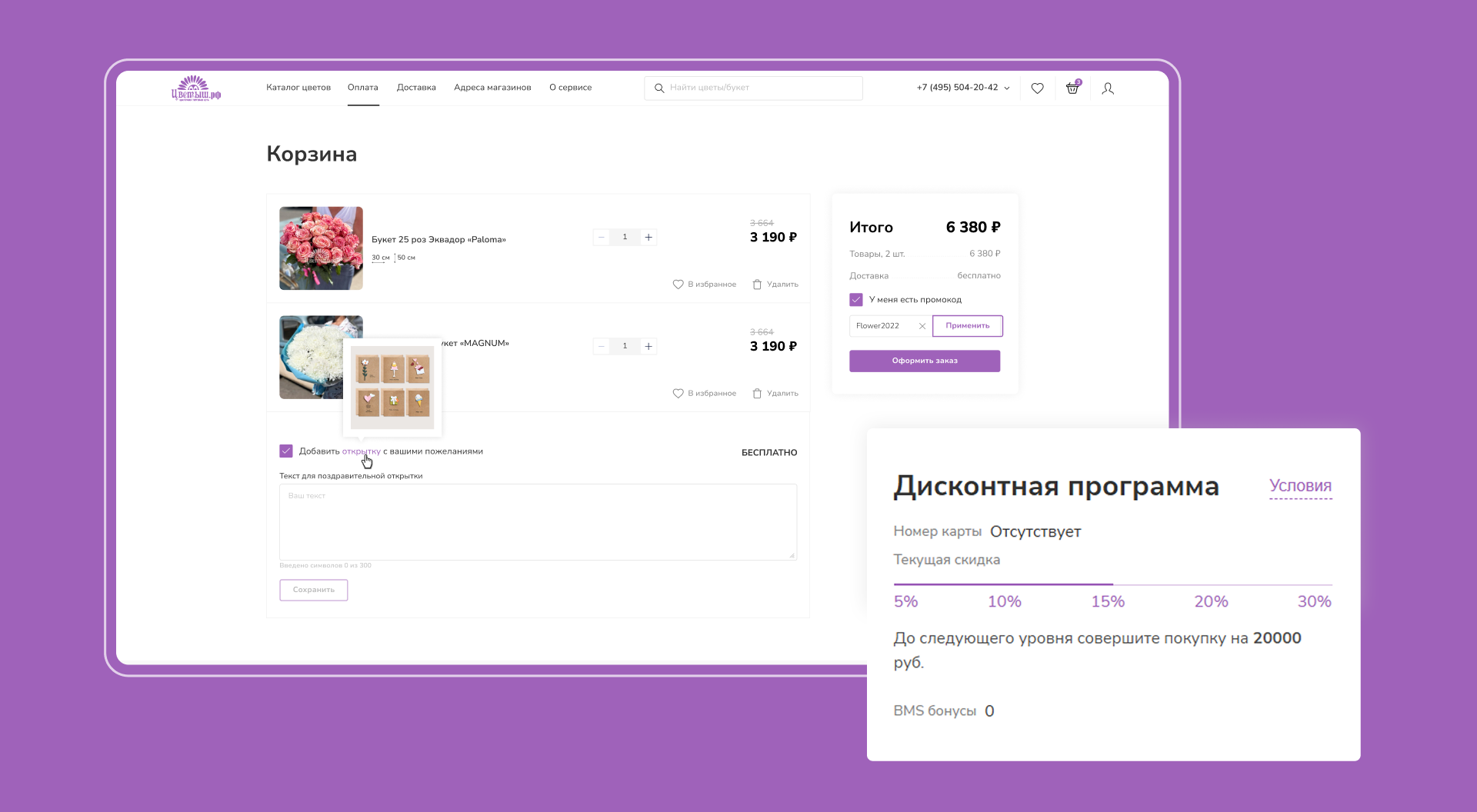This screenshot has width=1477, height=812.
Task: Select the 30 см size option
Action: tap(381, 258)
